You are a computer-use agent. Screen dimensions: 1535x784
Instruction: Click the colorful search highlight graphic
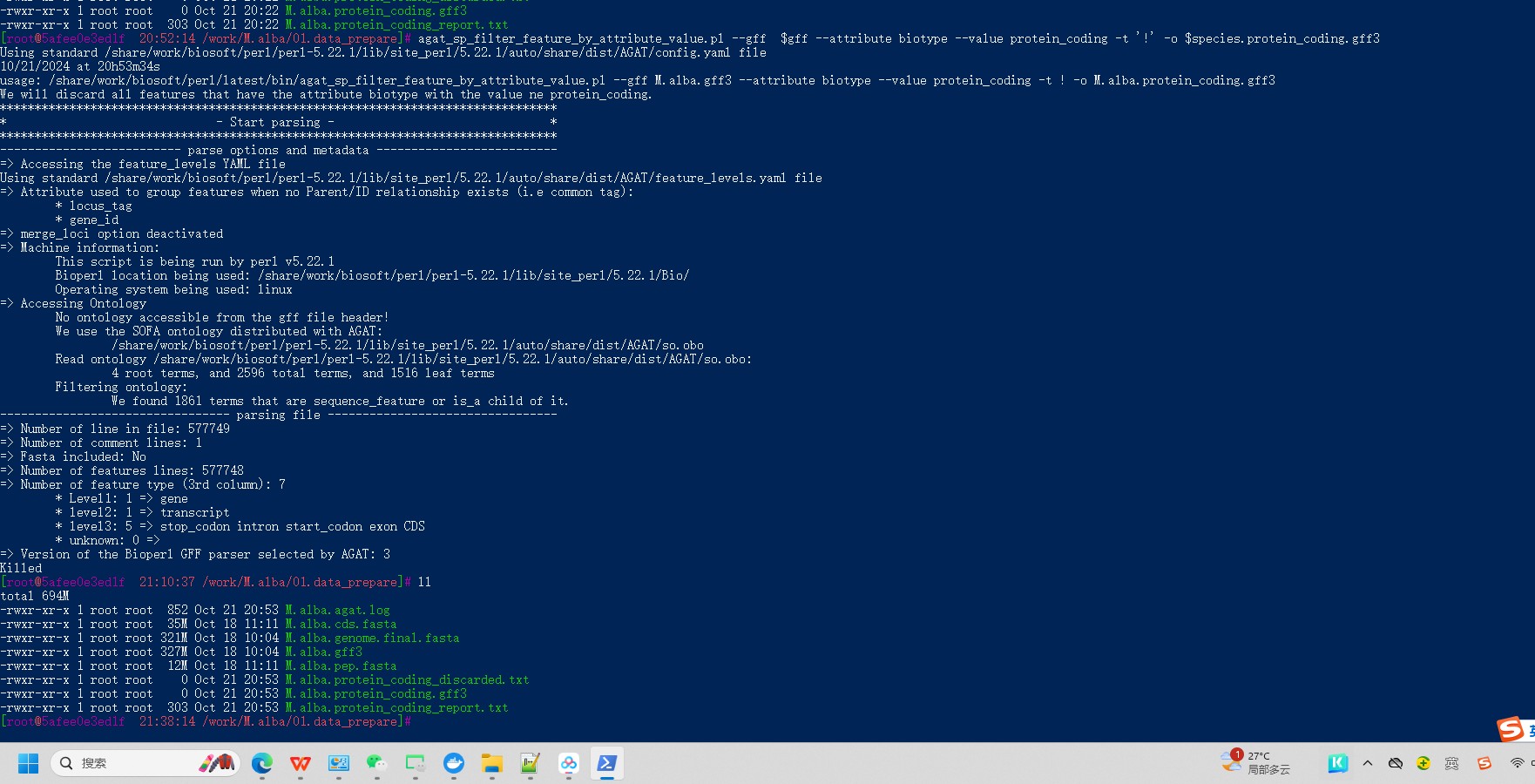pos(217,764)
